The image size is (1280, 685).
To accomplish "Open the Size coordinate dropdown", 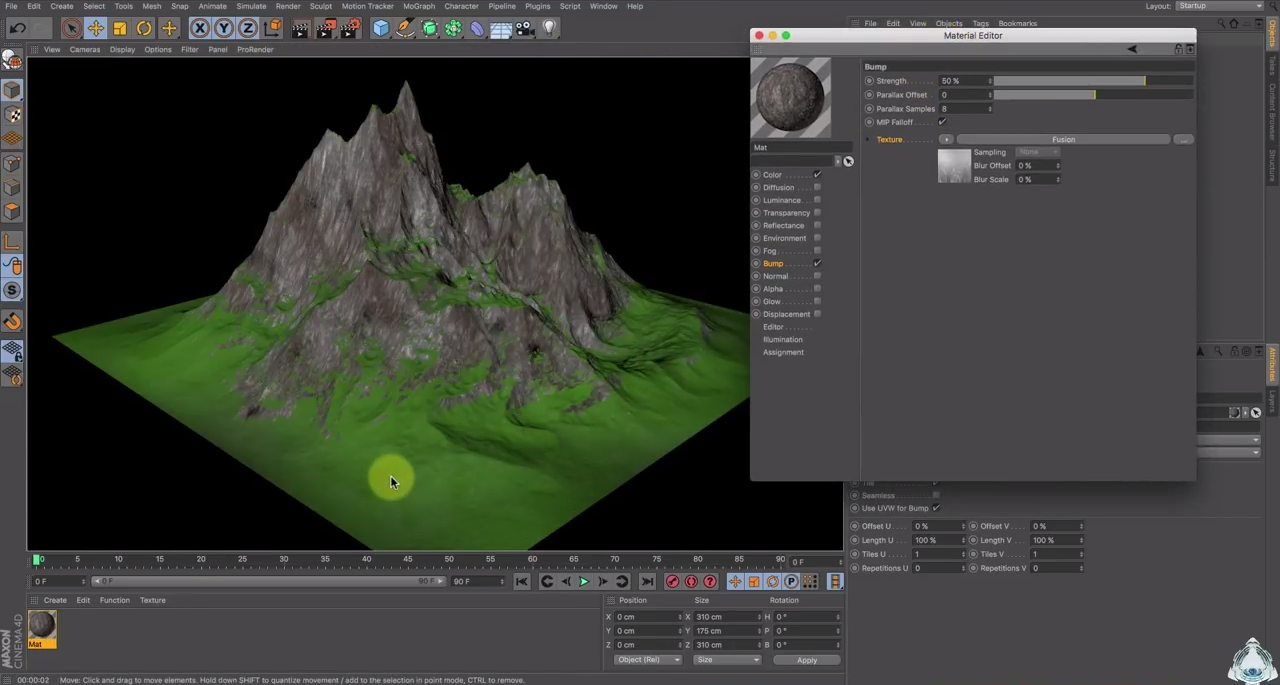I will 727,660.
